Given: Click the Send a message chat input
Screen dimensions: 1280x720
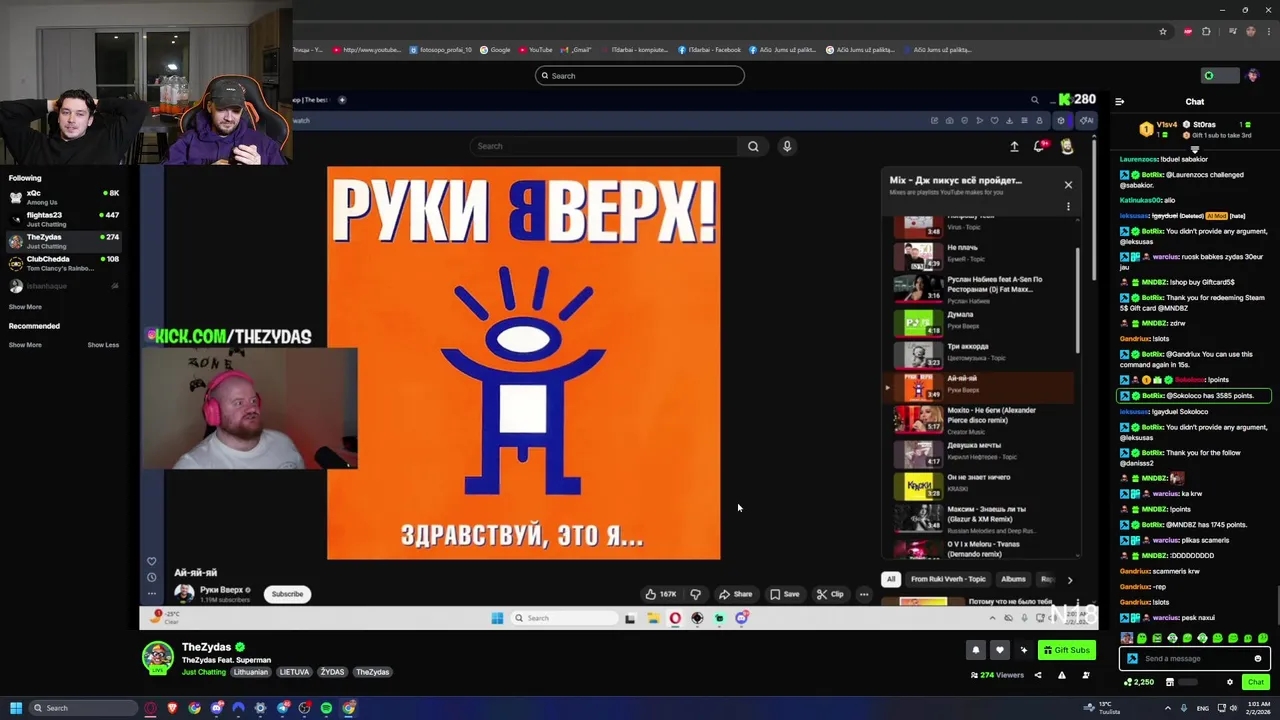Looking at the screenshot, I should [1195, 659].
